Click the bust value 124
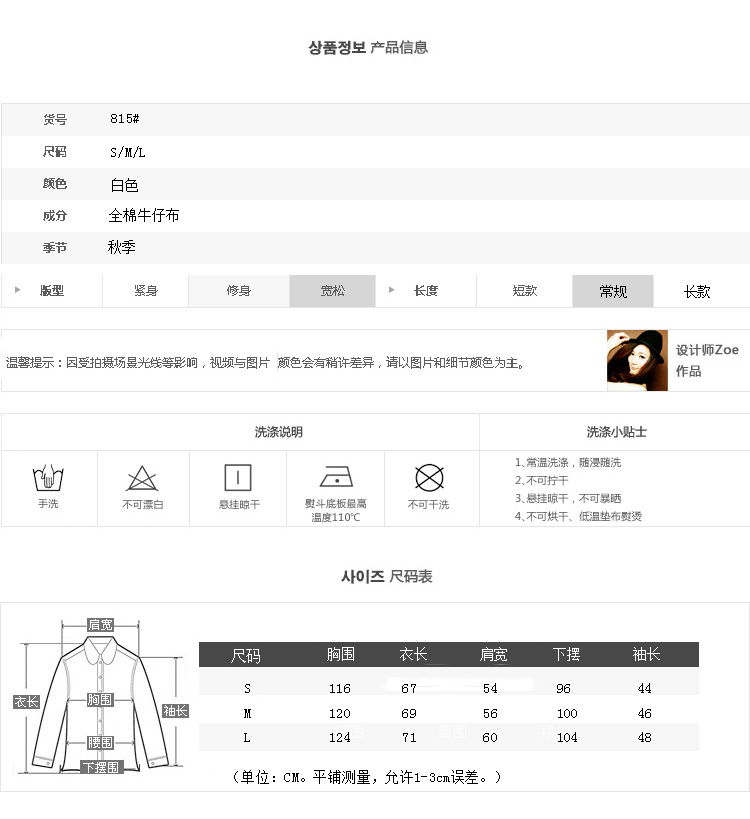Viewport: 750px width, 819px height. (339, 738)
